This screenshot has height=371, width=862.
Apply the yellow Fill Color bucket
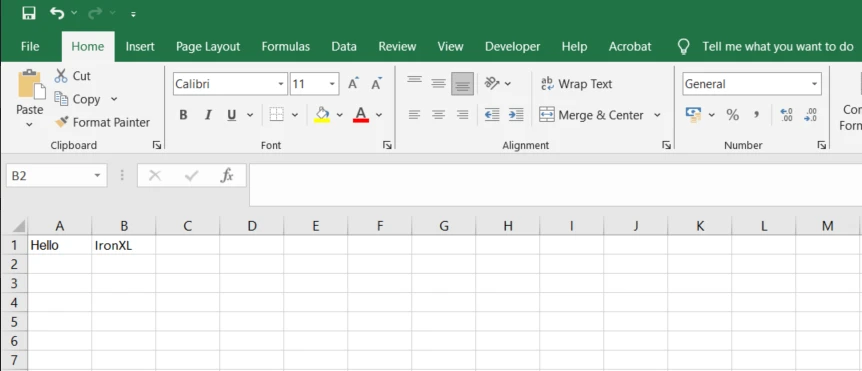pyautogui.click(x=322, y=115)
